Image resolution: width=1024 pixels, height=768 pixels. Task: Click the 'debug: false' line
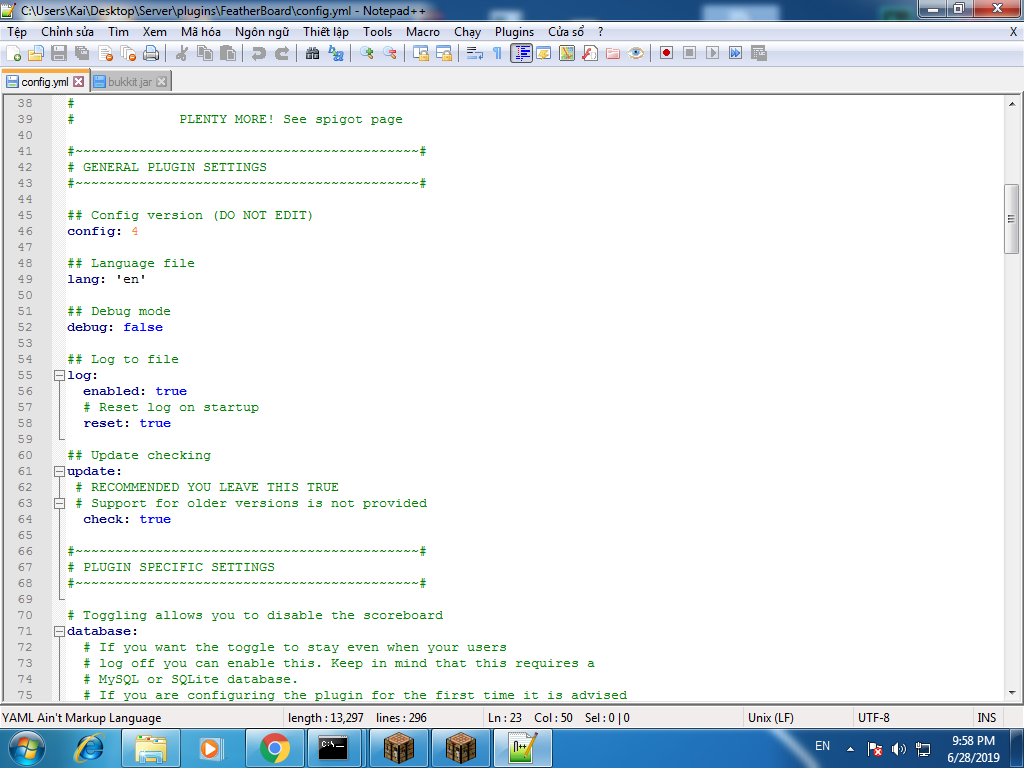[x=115, y=327]
